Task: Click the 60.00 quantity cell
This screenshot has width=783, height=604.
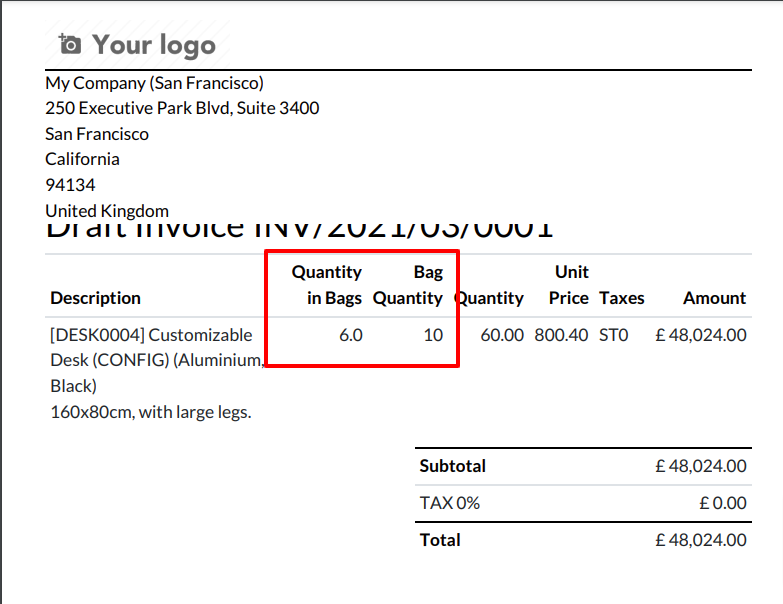Action: pyautogui.click(x=502, y=335)
